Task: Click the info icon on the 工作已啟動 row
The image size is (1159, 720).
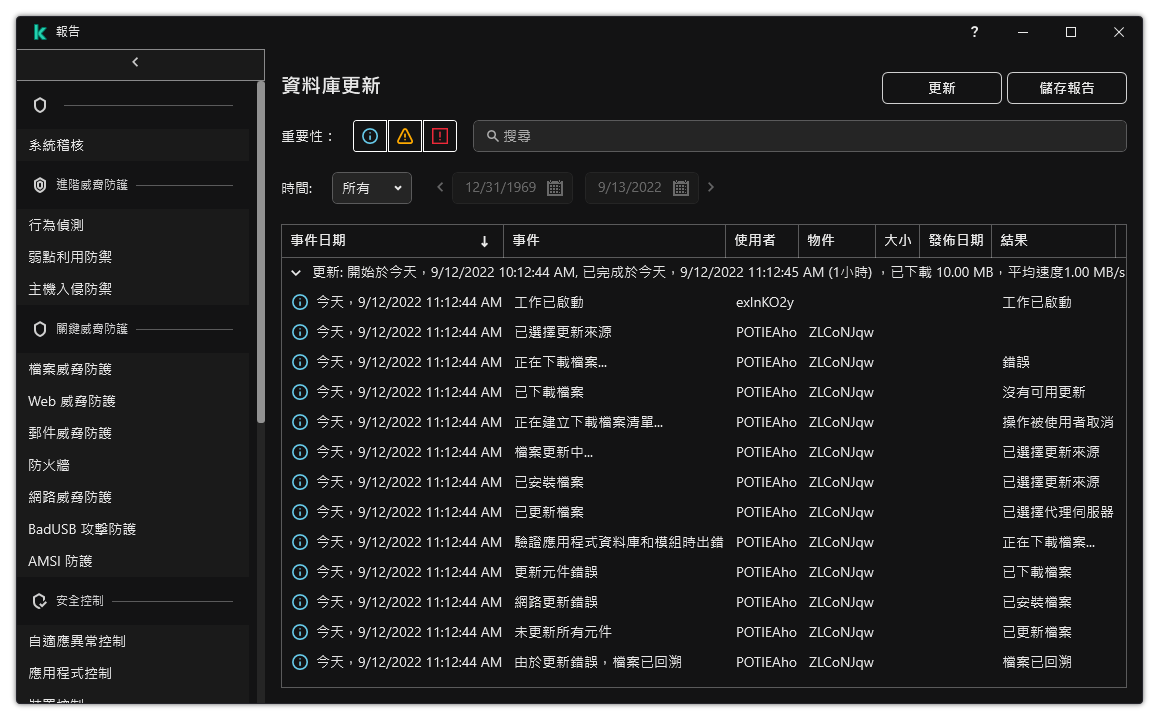Action: (299, 301)
